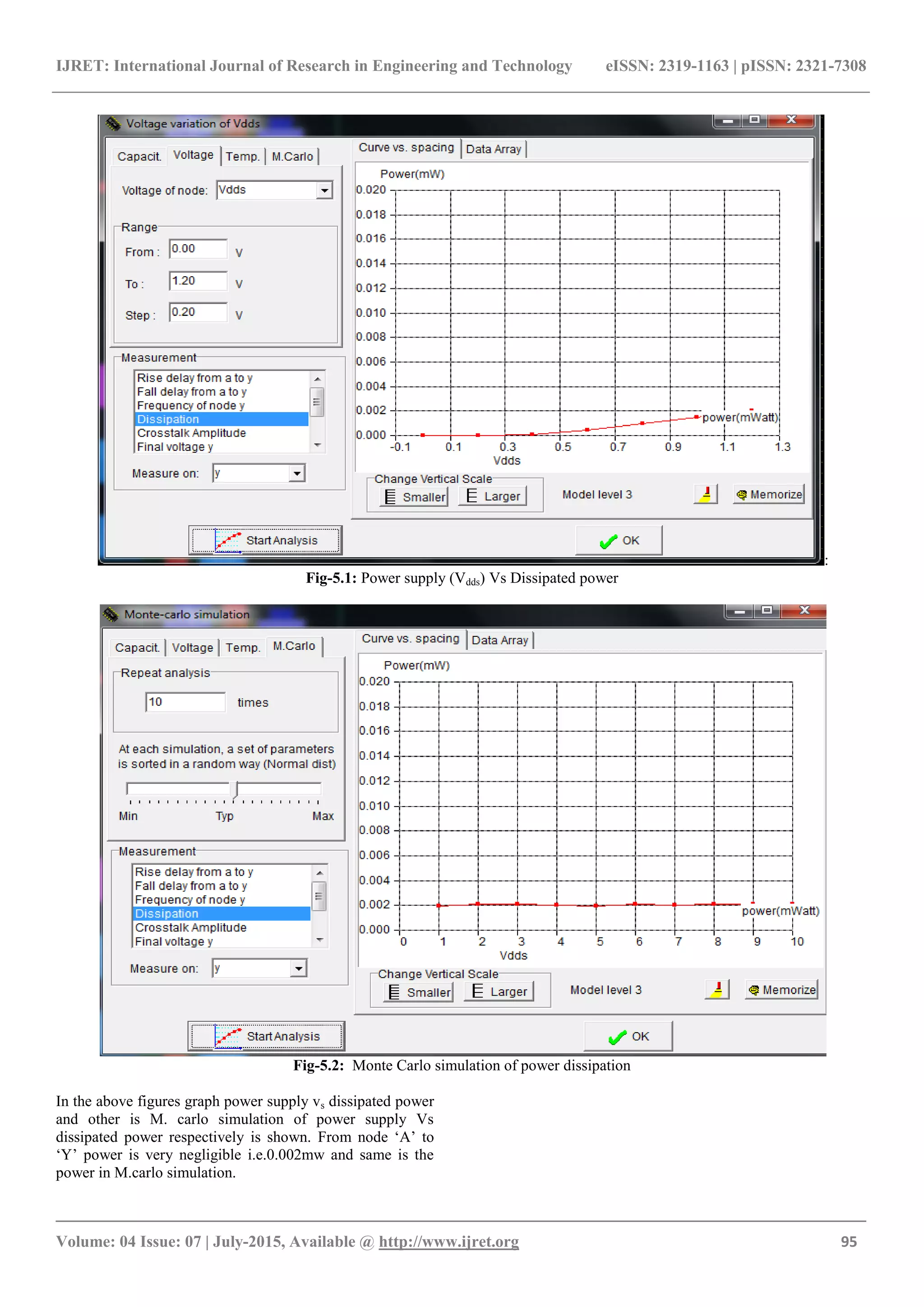The height and width of the screenshot is (1307, 924).
Task: Click Larger vertical scale in Voltage variation window
Action: click(493, 496)
